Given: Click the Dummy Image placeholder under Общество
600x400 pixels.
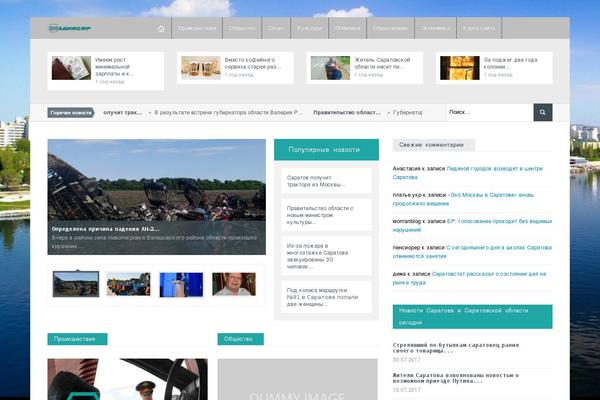Looking at the screenshot, I should pos(298,379).
